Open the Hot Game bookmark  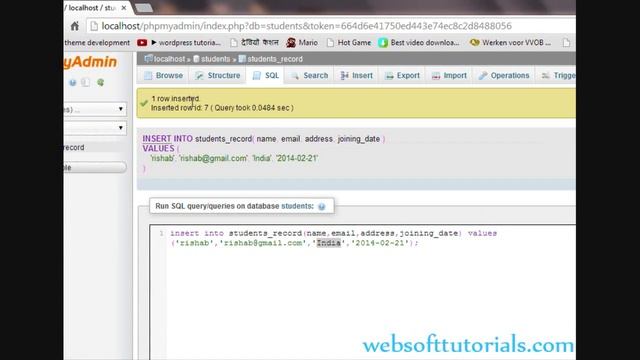(x=349, y=42)
